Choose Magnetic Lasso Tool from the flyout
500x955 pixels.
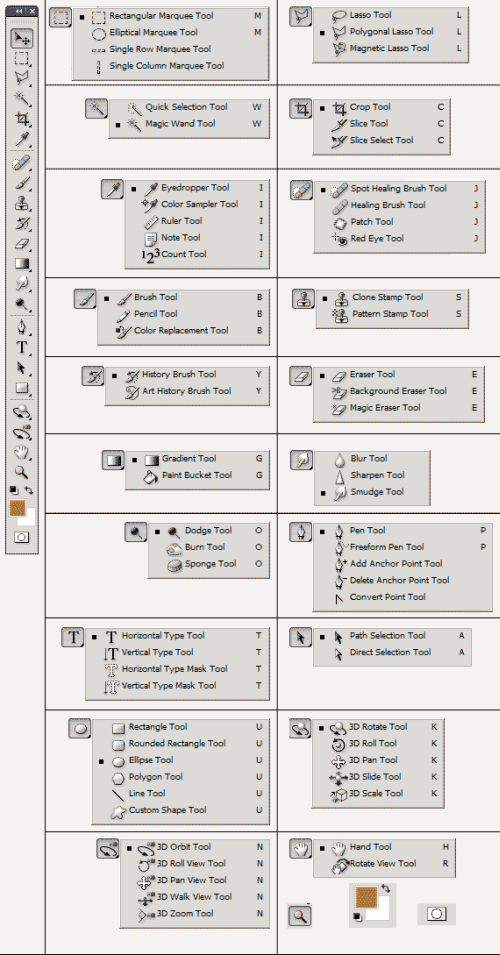click(391, 48)
